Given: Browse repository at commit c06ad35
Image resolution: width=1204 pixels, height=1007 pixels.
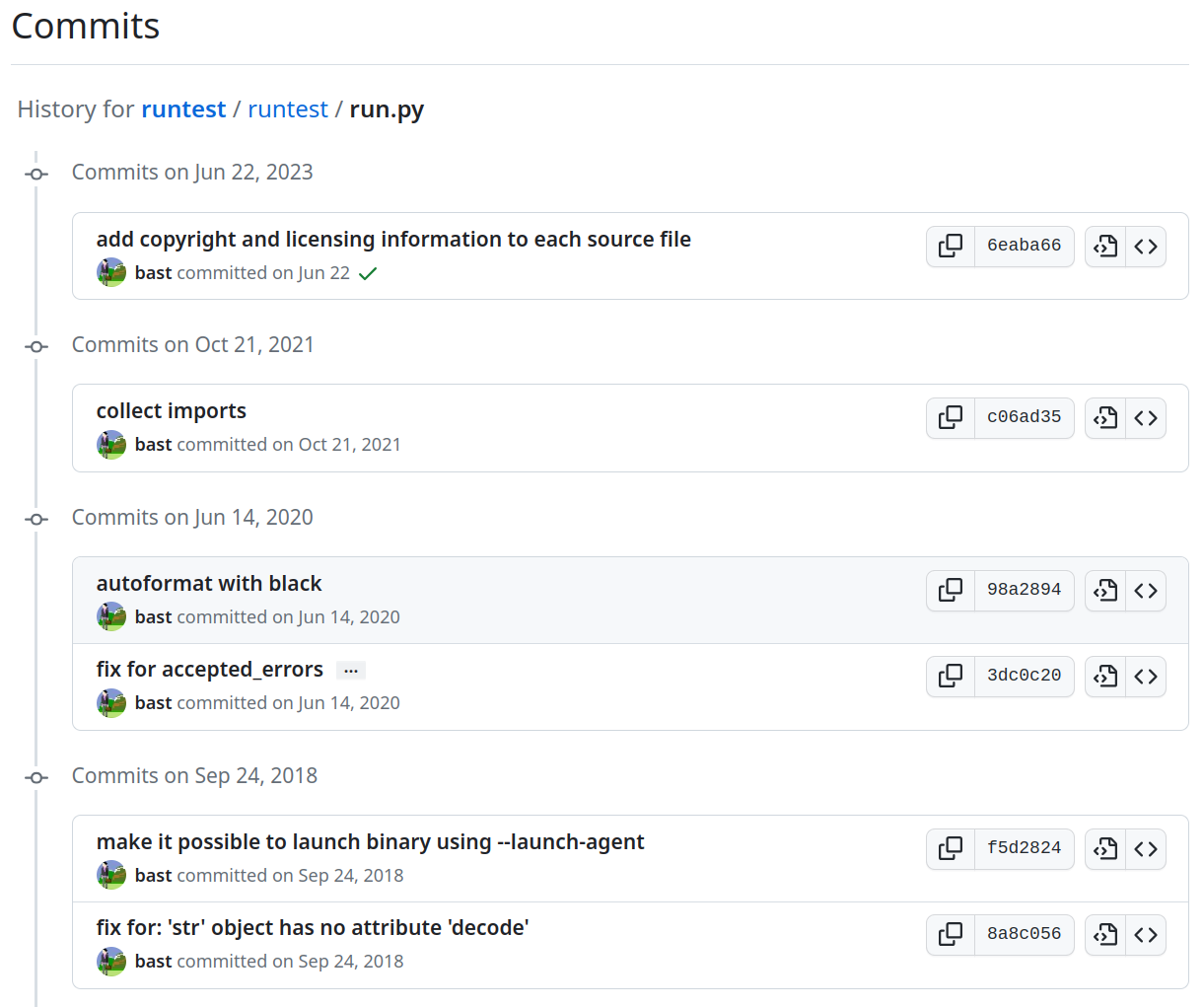Looking at the screenshot, I should tap(1146, 417).
